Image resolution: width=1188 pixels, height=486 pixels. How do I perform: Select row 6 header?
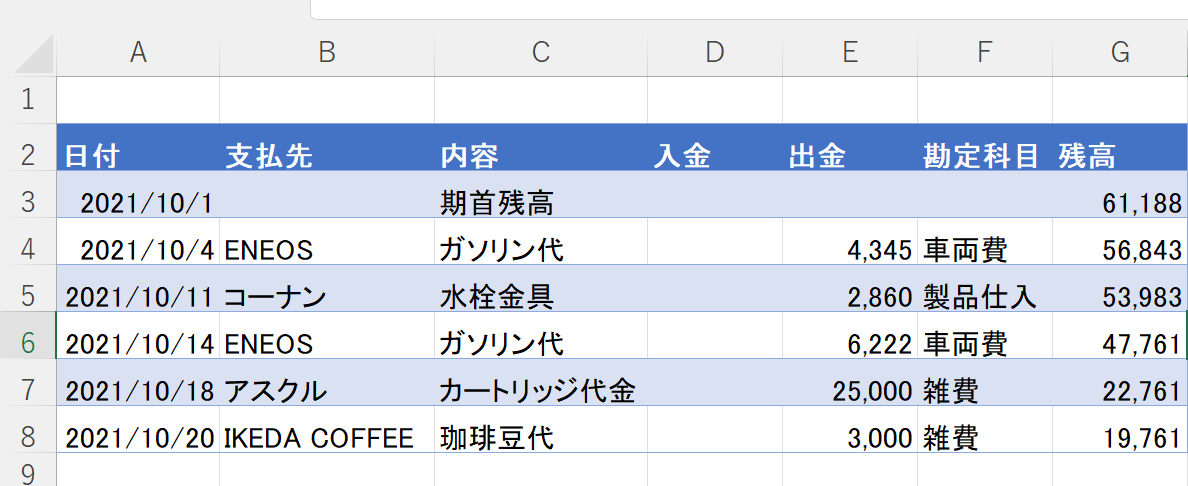click(x=28, y=343)
